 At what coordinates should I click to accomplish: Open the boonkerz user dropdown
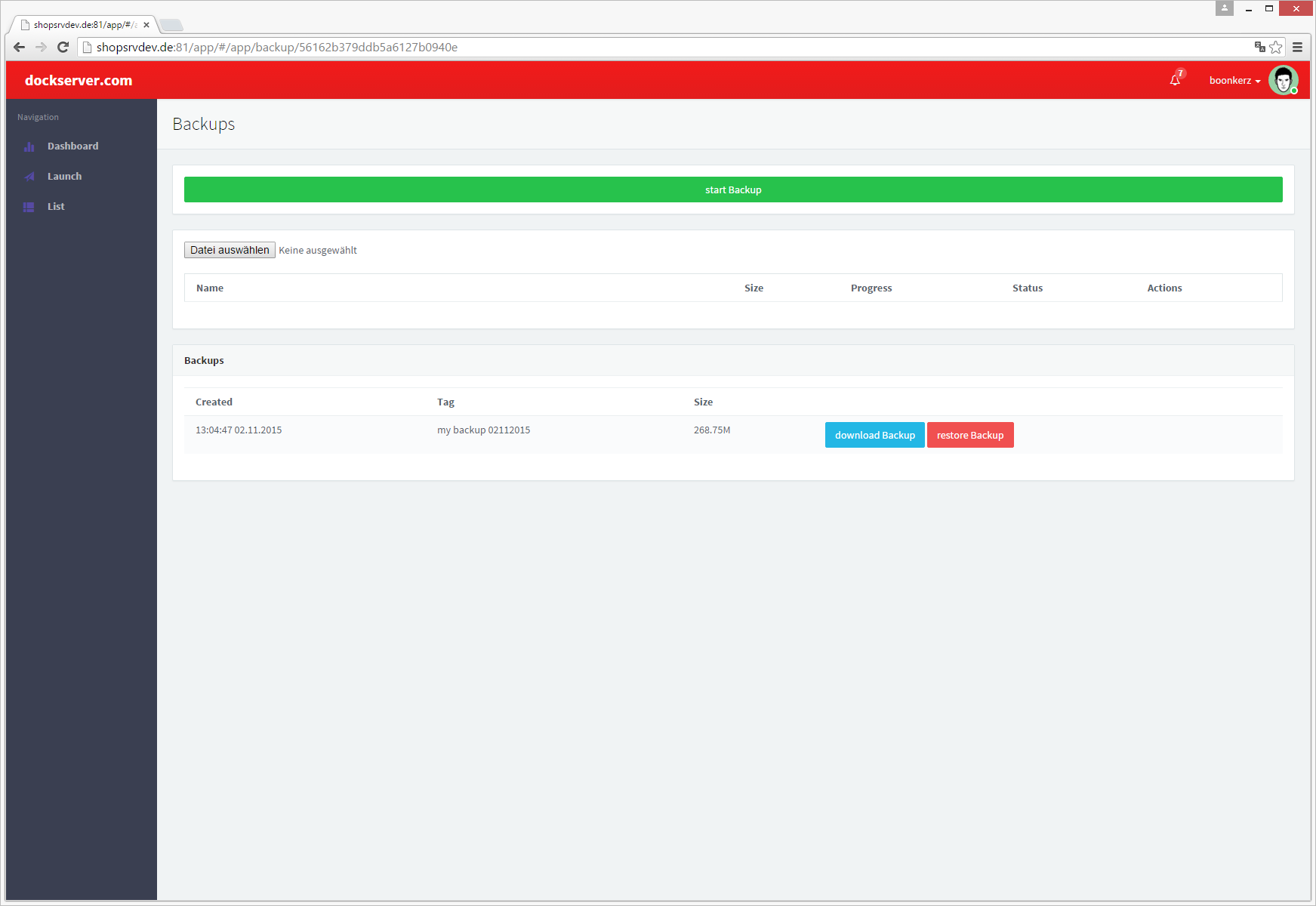click(x=1234, y=81)
